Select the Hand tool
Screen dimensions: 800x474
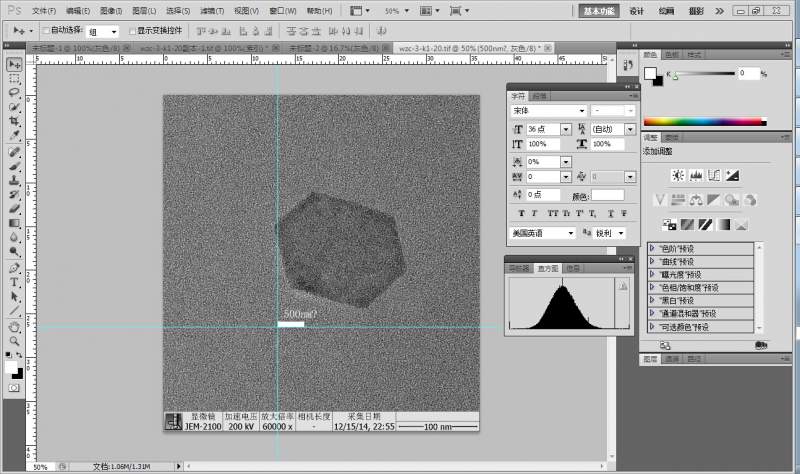point(15,326)
